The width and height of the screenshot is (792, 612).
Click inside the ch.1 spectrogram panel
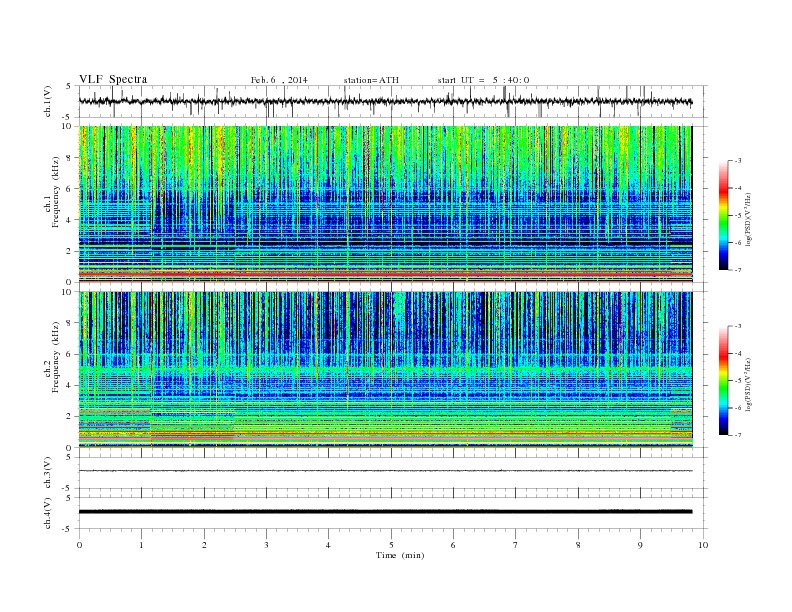click(385, 204)
